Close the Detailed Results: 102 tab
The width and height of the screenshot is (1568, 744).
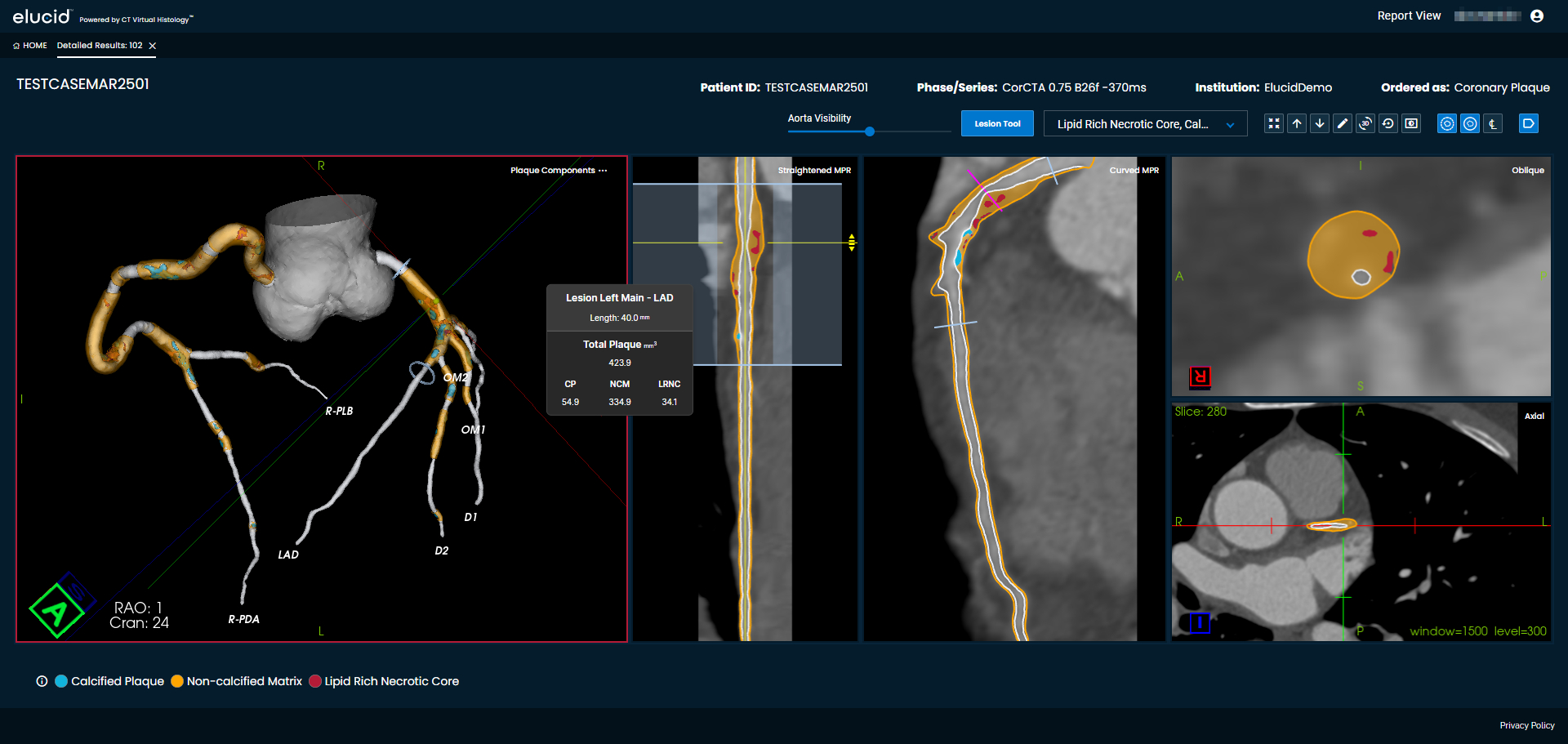pos(153,46)
